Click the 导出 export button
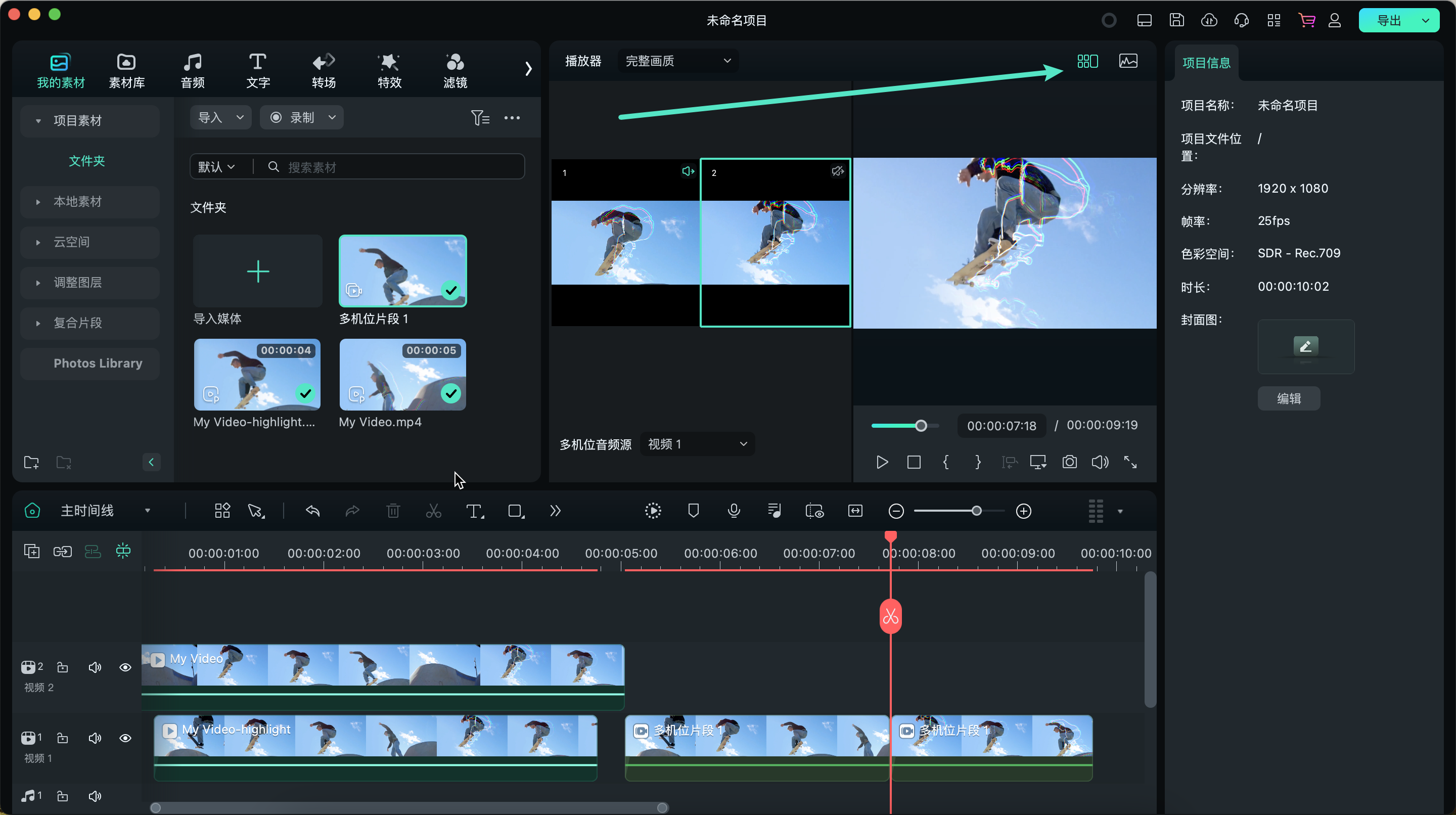The width and height of the screenshot is (1456, 815). [x=1388, y=21]
